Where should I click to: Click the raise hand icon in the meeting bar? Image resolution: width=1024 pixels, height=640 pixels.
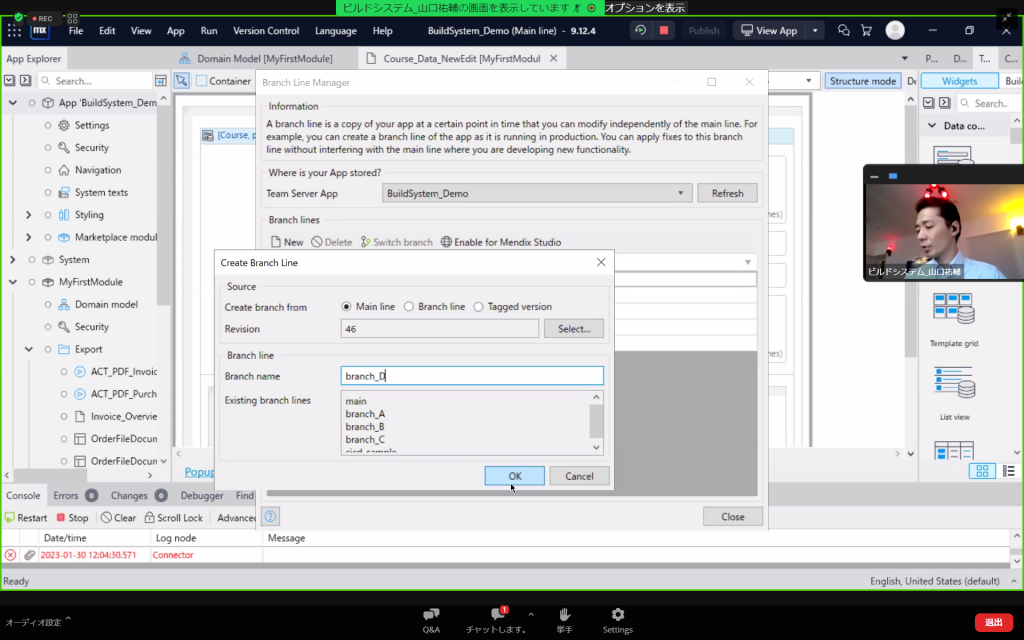(565, 614)
